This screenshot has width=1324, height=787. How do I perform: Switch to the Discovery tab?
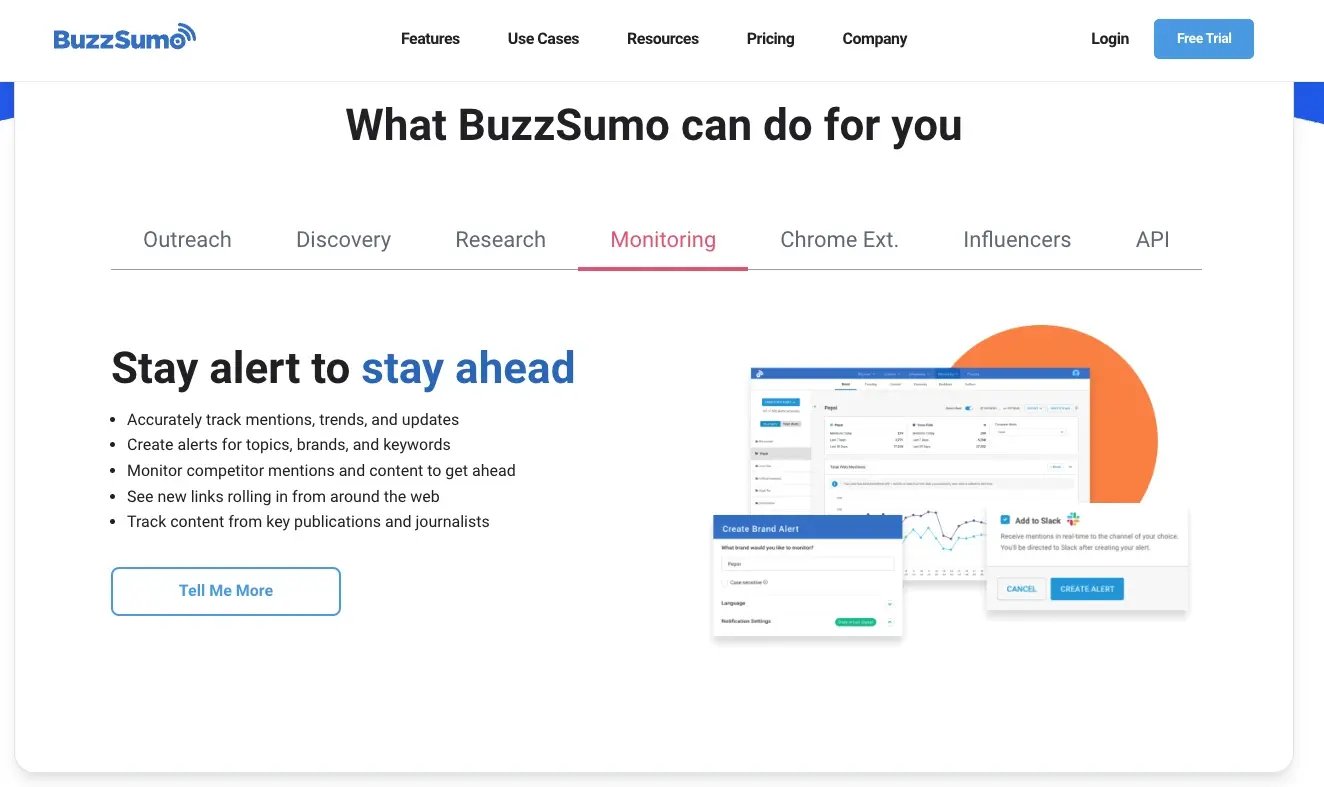(343, 240)
